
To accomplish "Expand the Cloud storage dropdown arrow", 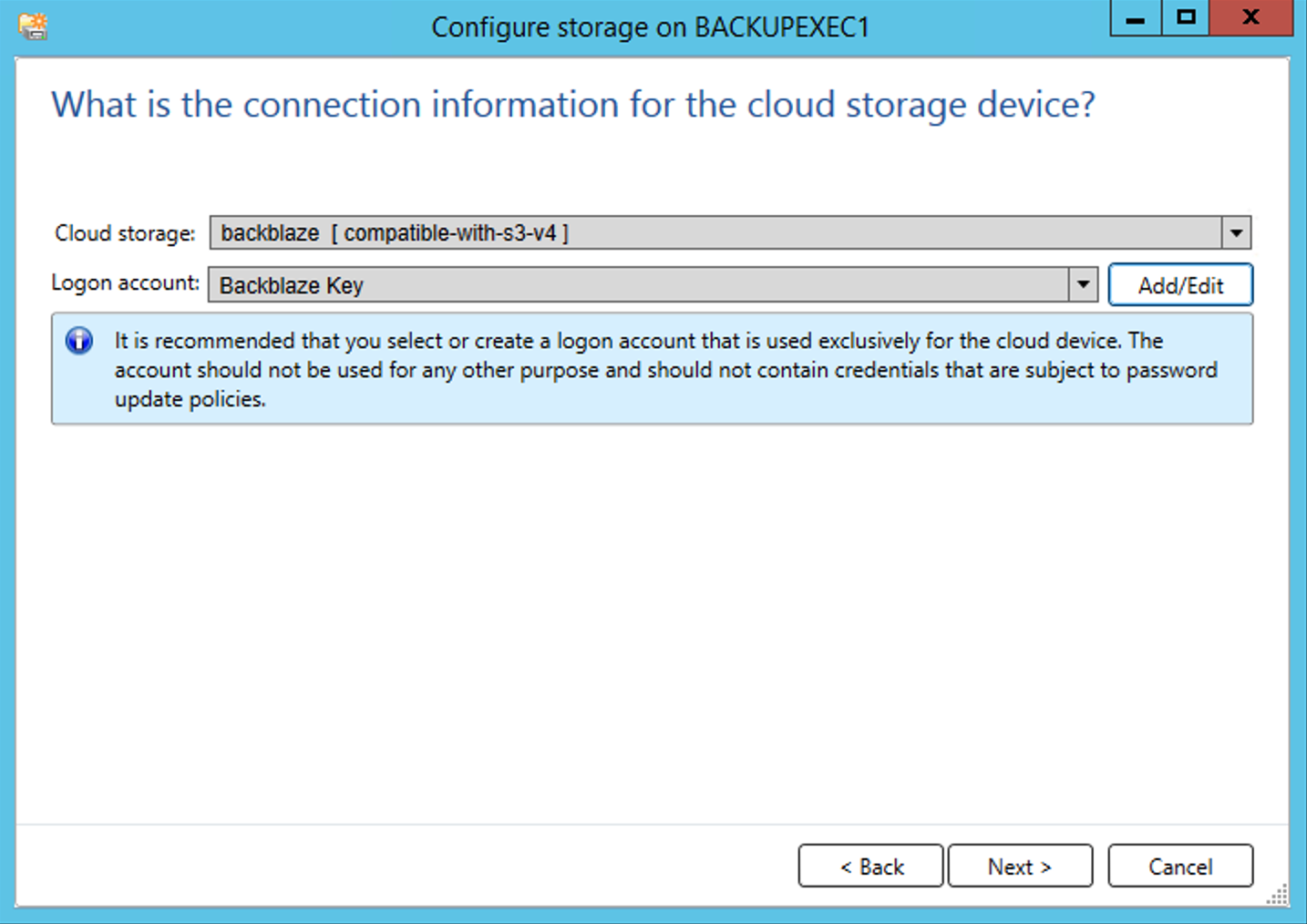I will coord(1236,233).
